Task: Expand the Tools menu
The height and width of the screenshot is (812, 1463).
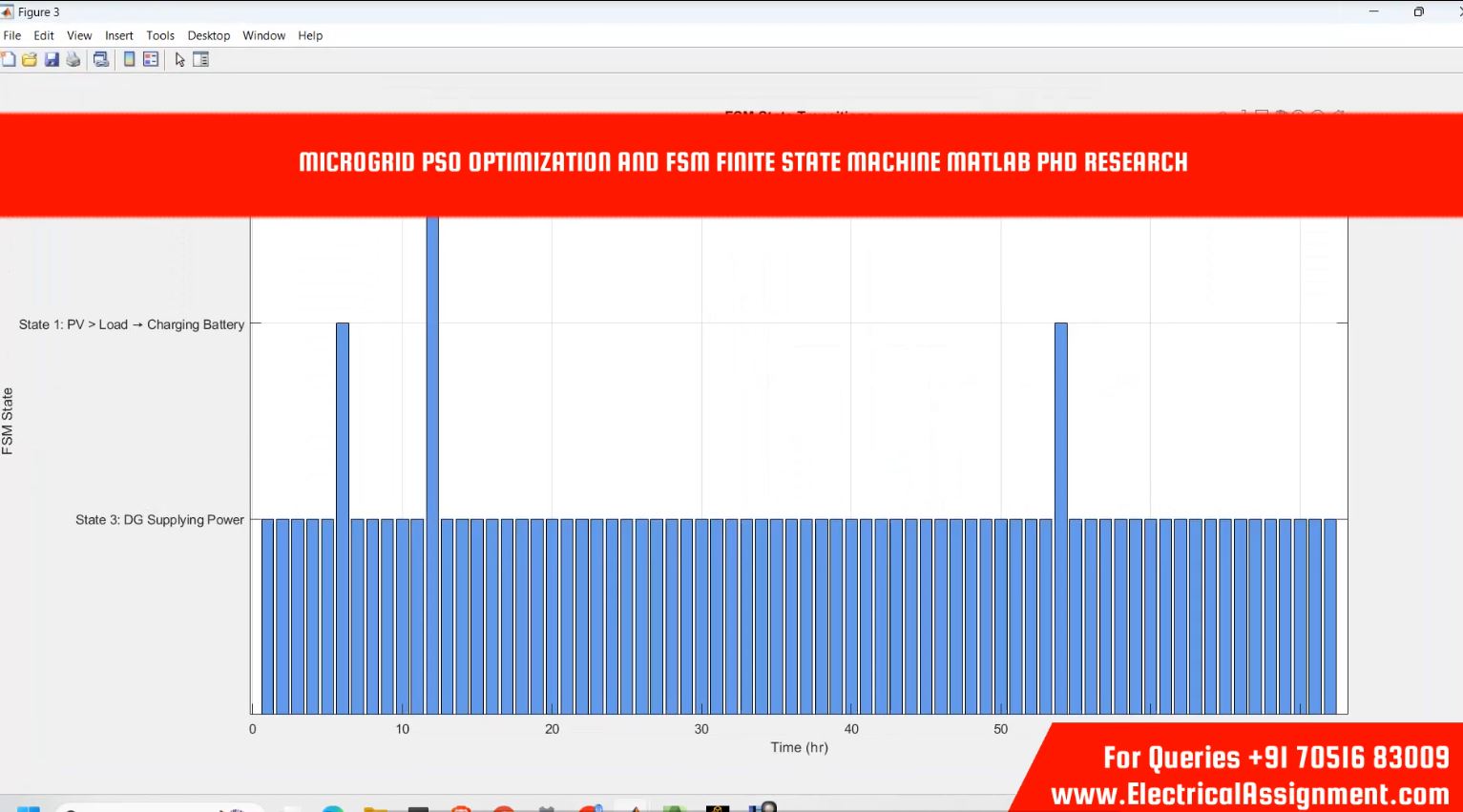Action: coord(160,35)
